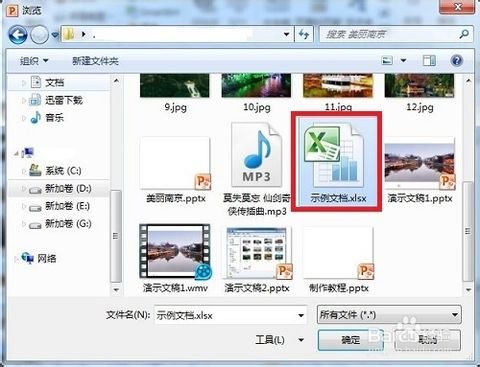Click the 文件名 input field
Viewport: 480px width, 367px height.
(230, 315)
